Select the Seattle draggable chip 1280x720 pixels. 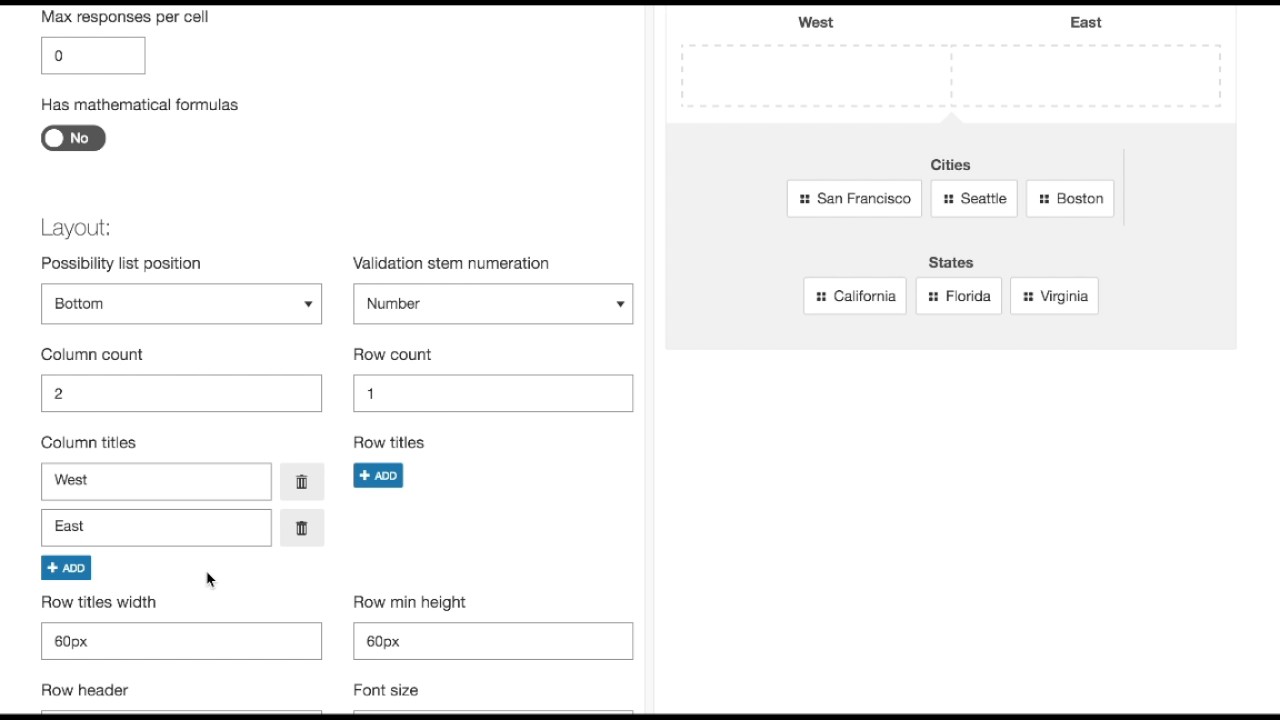(974, 198)
